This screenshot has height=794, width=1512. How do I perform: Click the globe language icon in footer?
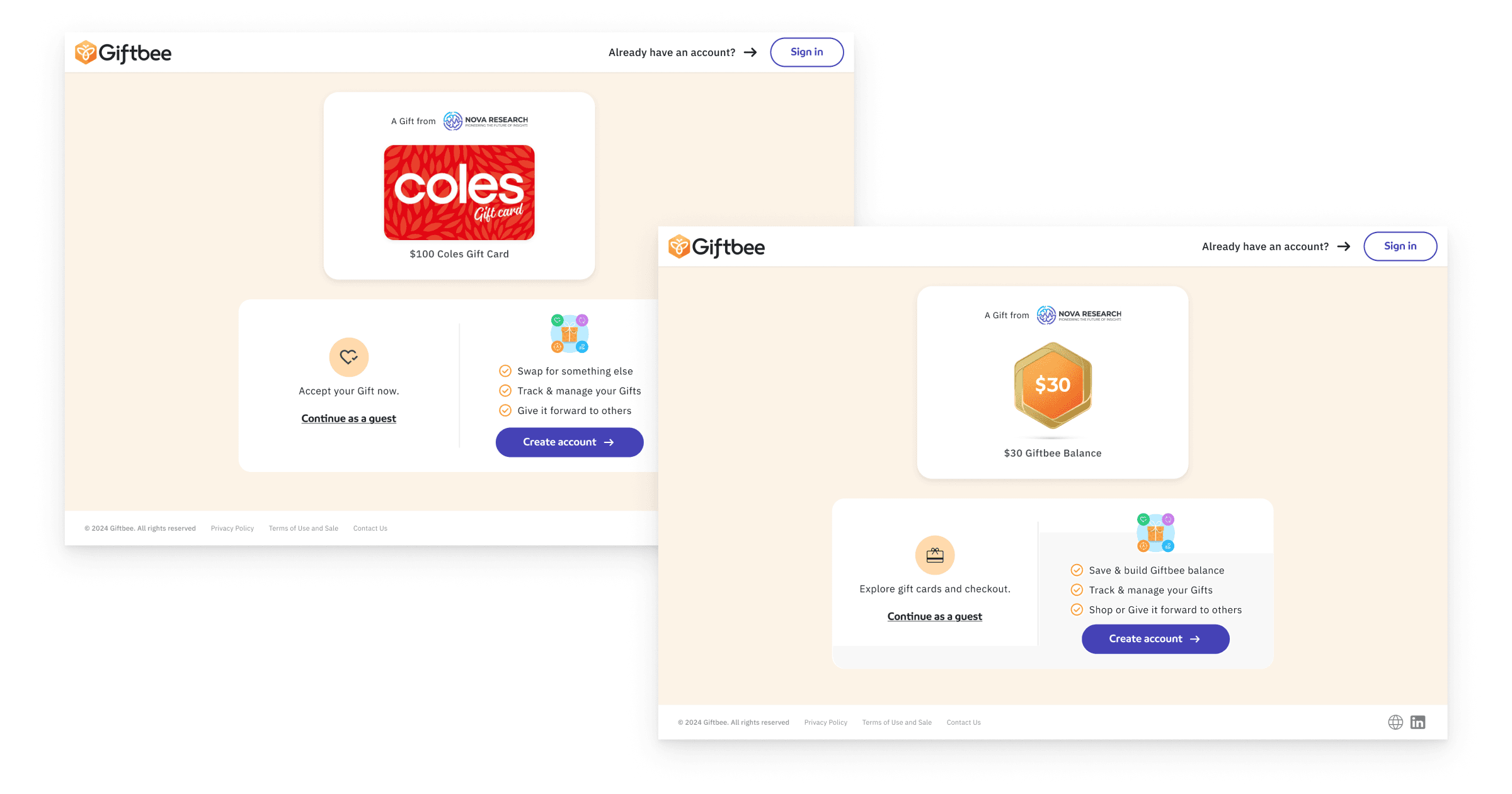[x=1395, y=722]
